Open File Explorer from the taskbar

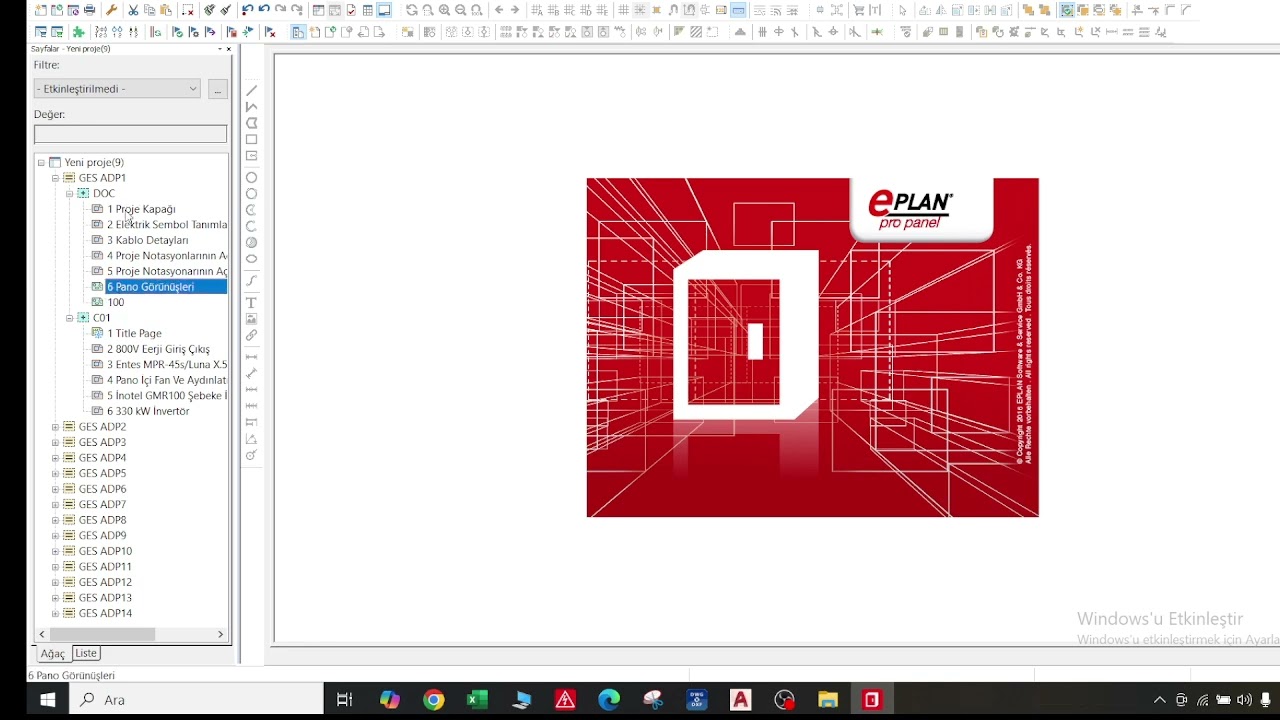pyautogui.click(x=828, y=700)
